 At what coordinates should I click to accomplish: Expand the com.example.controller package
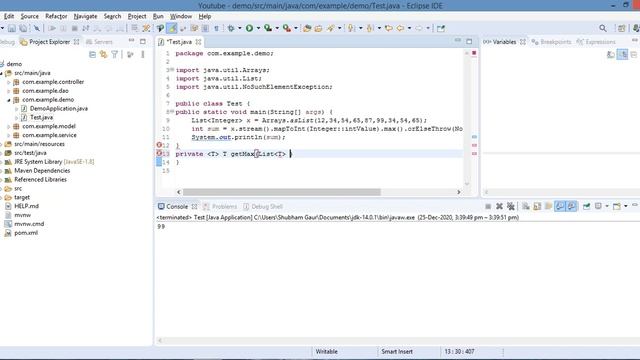click(9, 82)
